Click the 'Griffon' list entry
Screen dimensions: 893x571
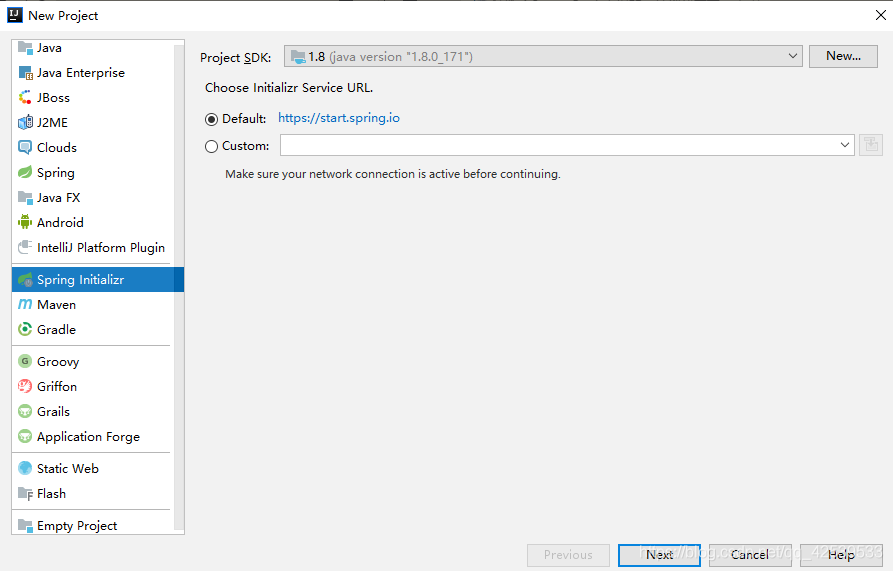click(92, 387)
